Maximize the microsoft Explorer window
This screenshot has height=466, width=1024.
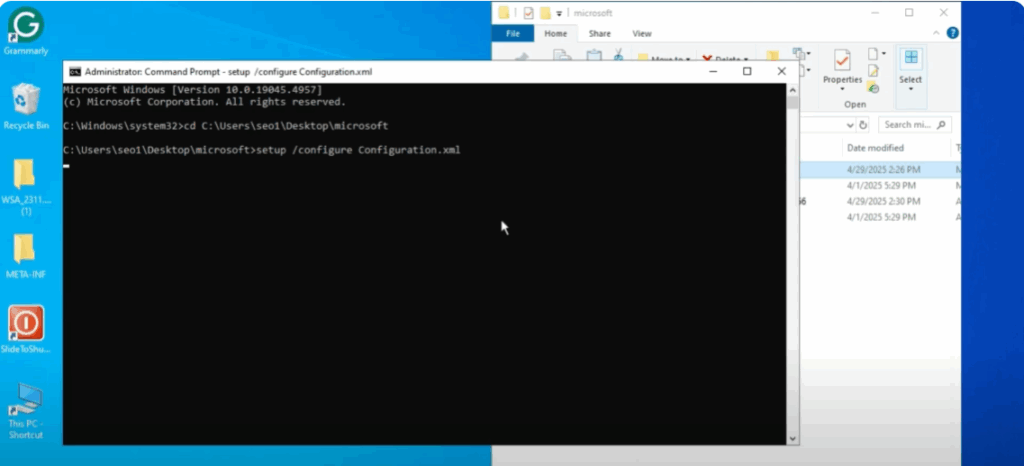[x=909, y=12]
